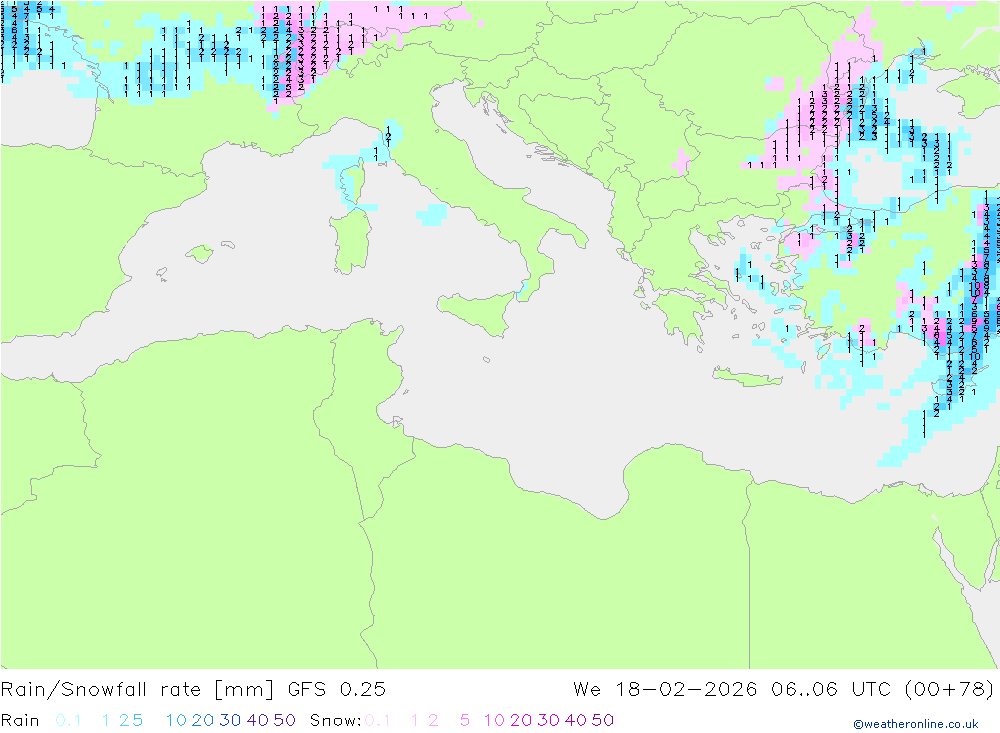Click the Rain legend value 0.1

(68, 720)
